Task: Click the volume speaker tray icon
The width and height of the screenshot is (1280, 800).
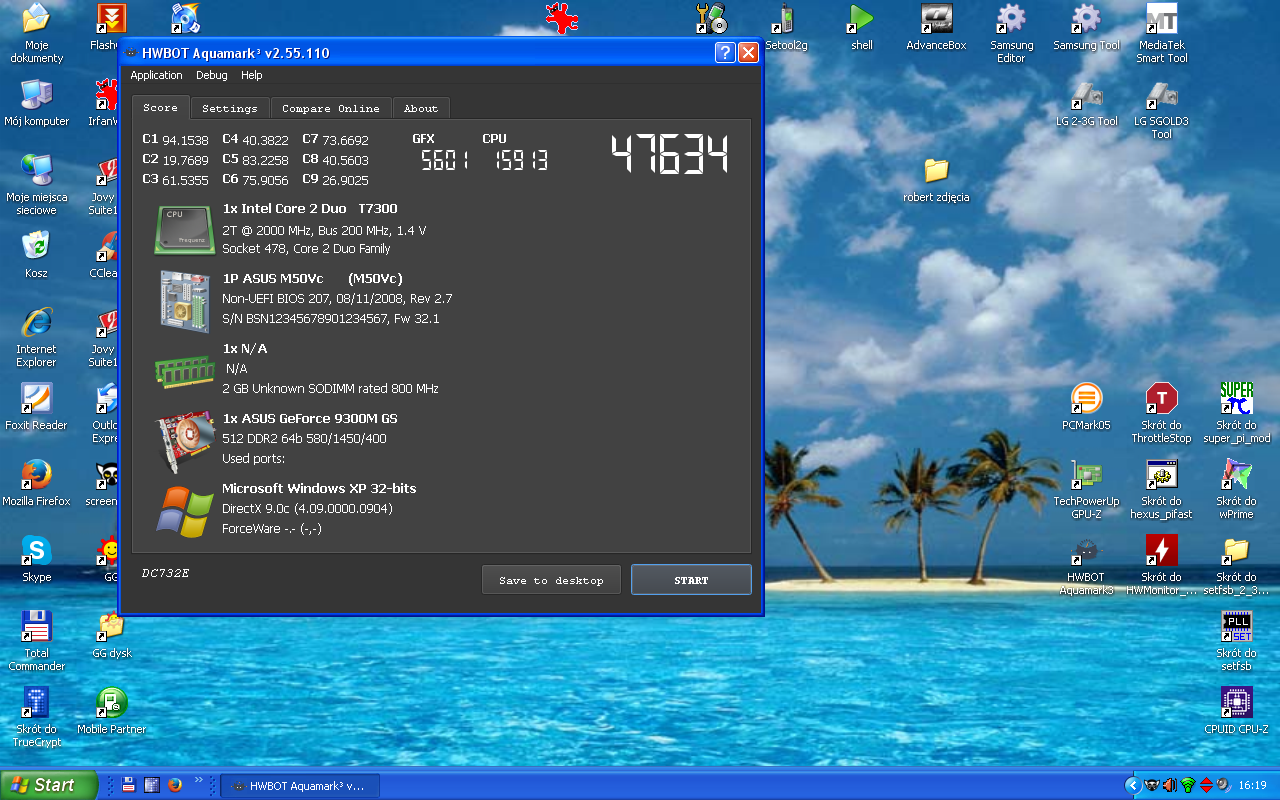Action: [x=1170, y=786]
